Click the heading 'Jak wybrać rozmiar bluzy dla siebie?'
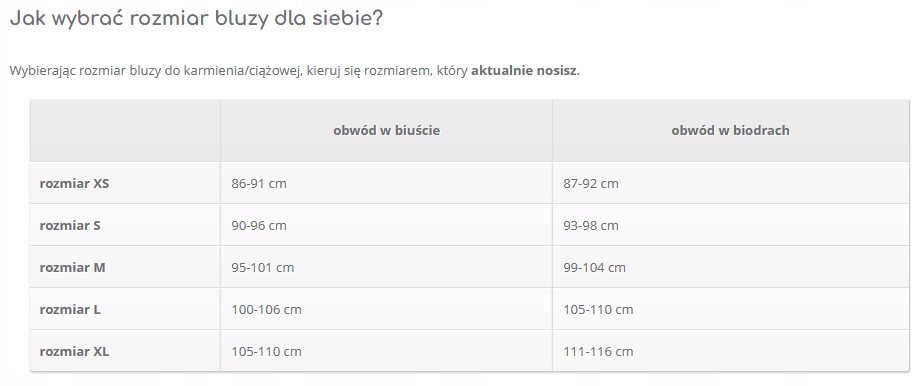 click(196, 18)
